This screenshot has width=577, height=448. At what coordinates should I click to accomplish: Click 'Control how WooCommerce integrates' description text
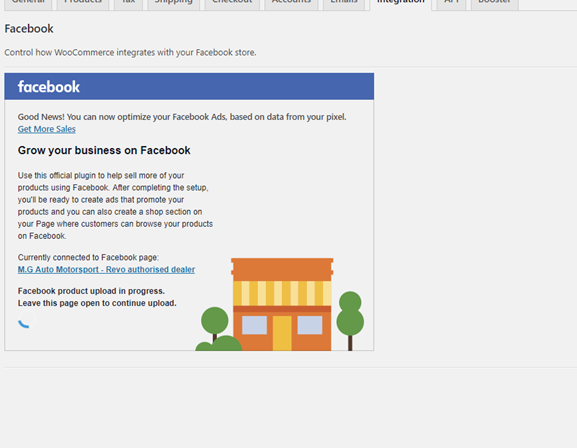[130, 53]
